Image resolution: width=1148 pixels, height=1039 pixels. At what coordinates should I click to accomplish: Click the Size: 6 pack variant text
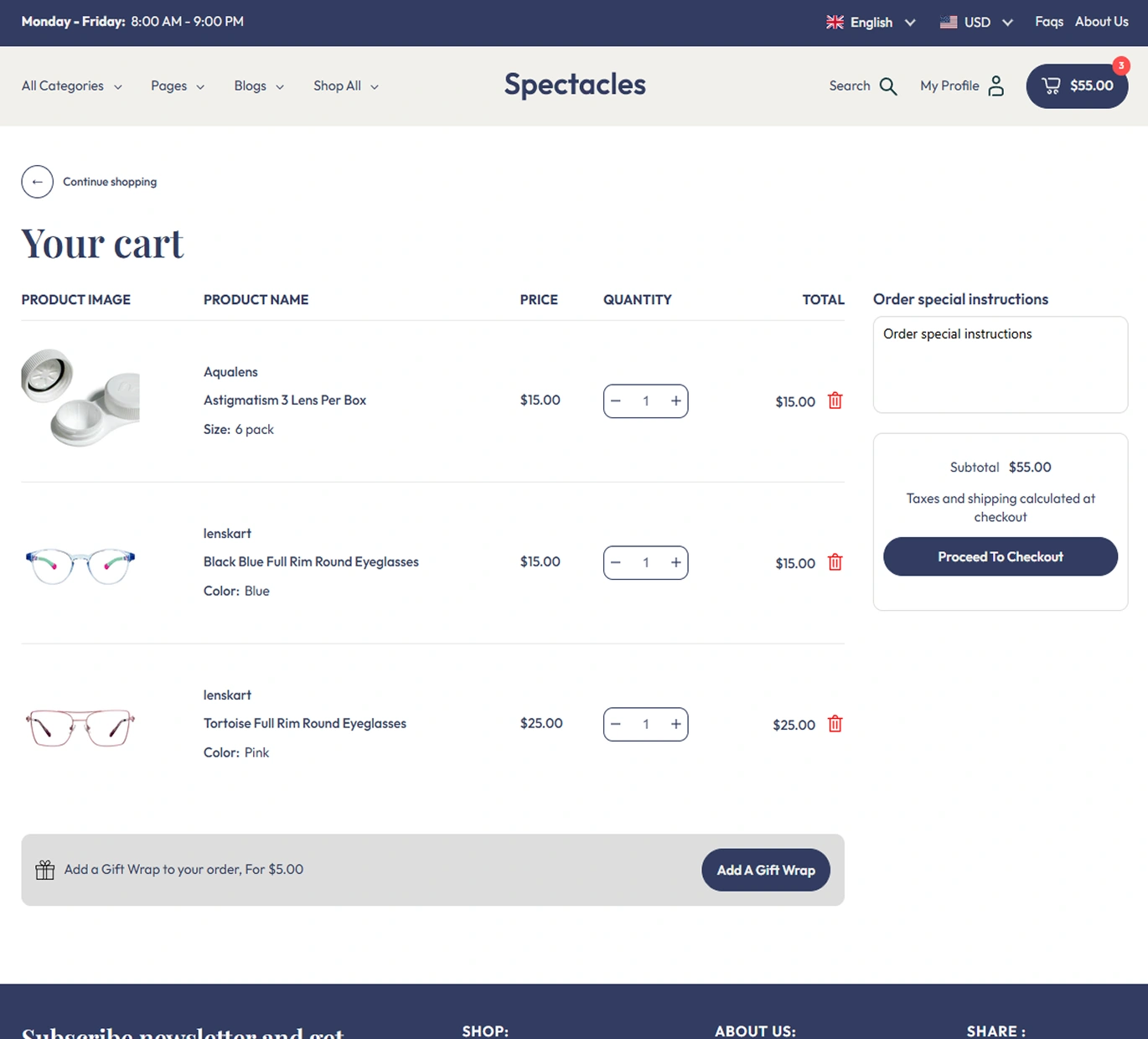point(239,429)
